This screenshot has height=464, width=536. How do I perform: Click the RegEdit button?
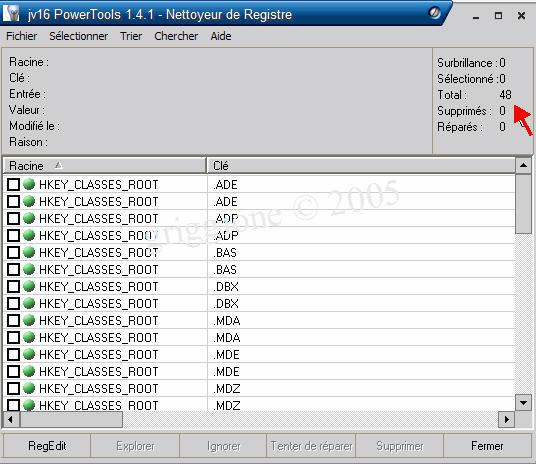coord(47,446)
